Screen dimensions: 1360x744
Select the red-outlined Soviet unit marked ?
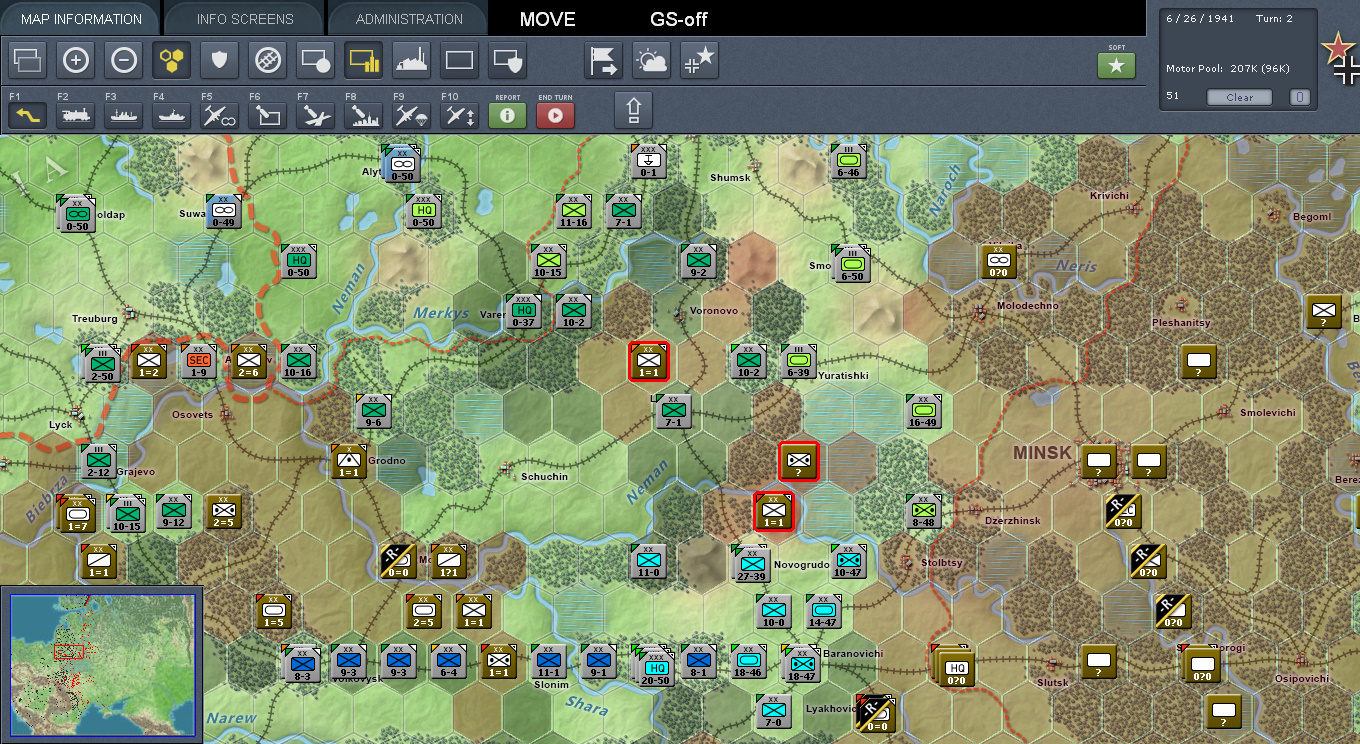(x=799, y=461)
